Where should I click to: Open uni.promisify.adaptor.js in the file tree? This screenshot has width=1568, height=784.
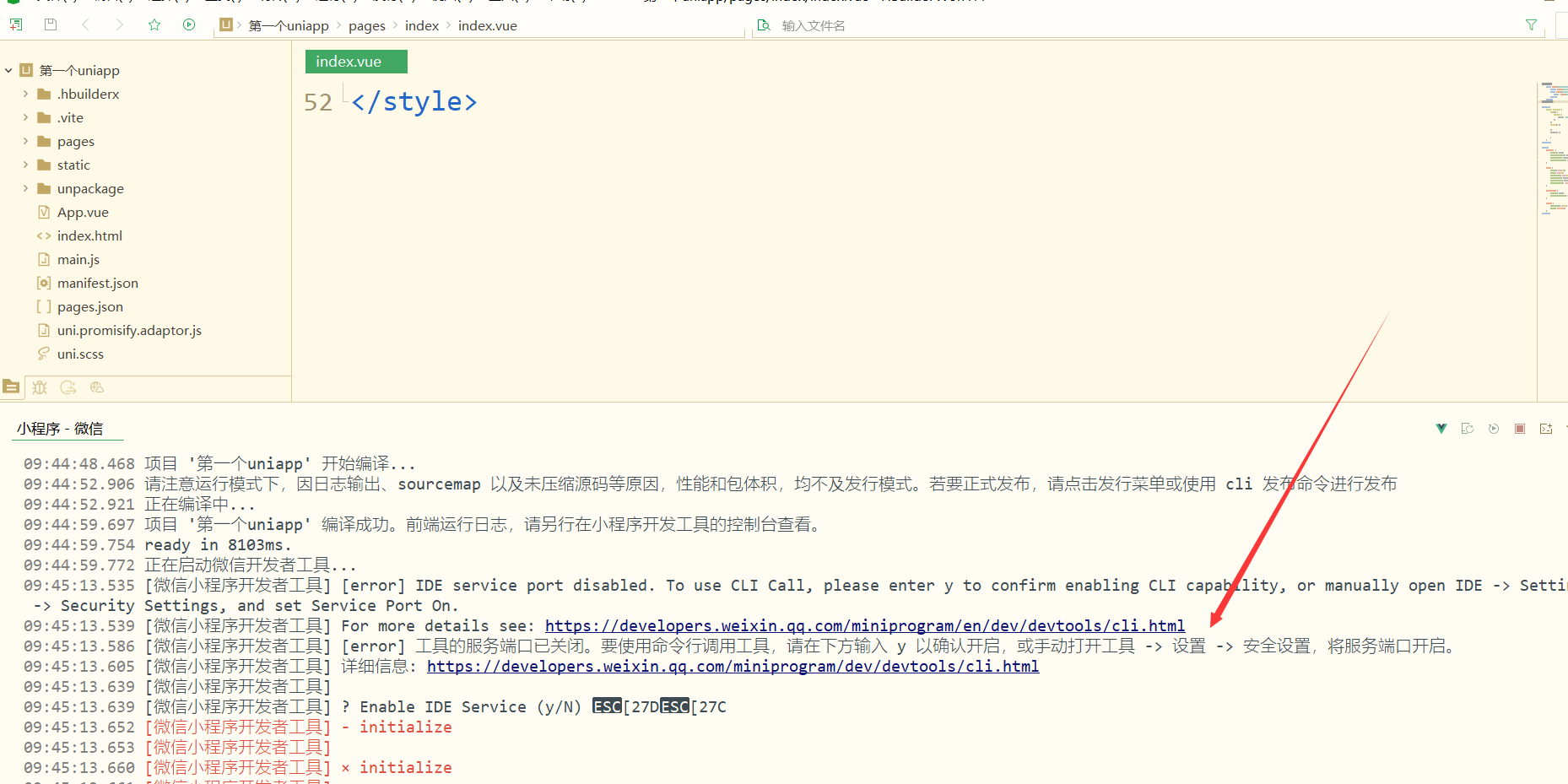[x=129, y=330]
